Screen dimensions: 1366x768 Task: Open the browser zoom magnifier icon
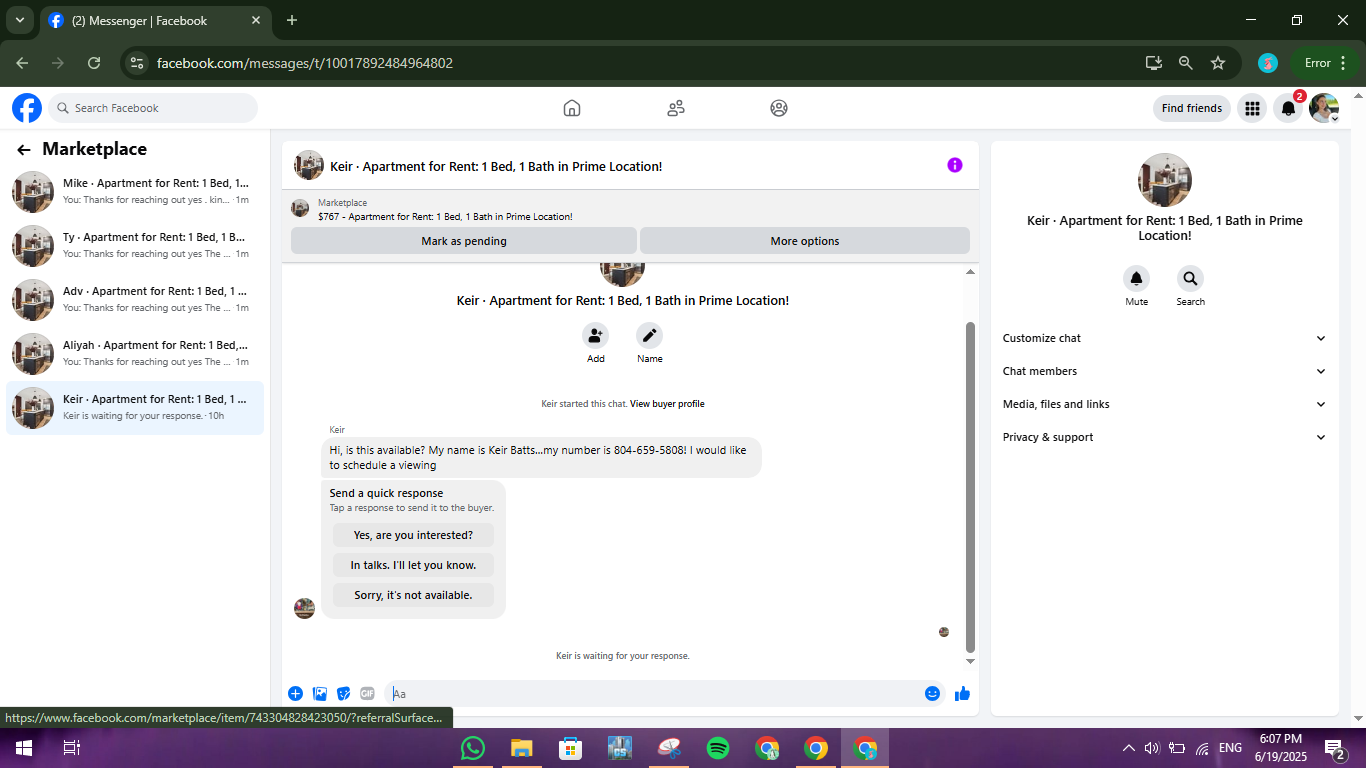point(1186,63)
